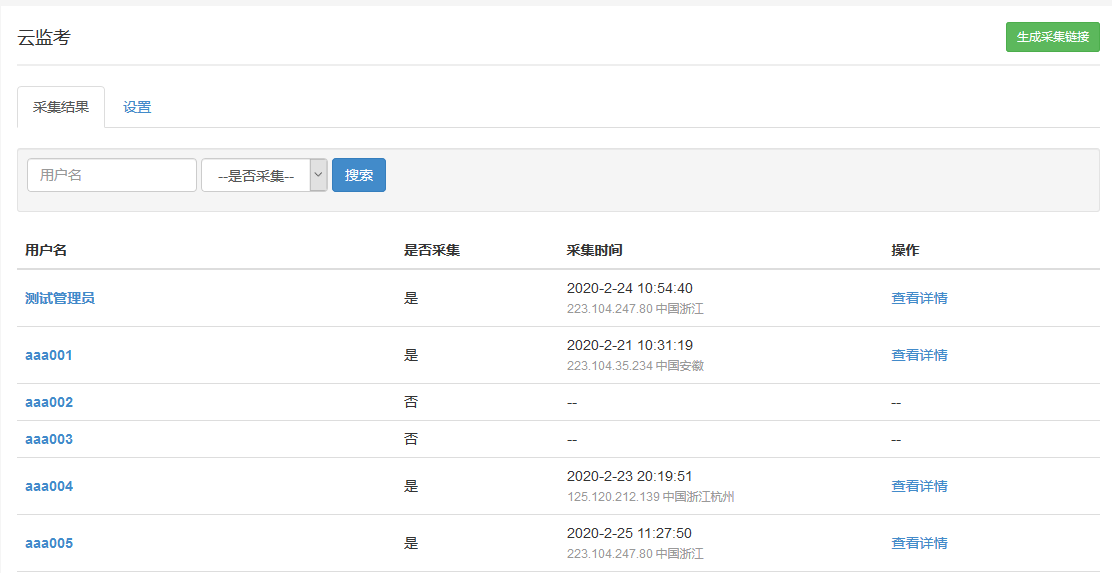Viewport: 1112px width, 573px height.
Task: View 查看详情 for aaa001
Action: (919, 355)
